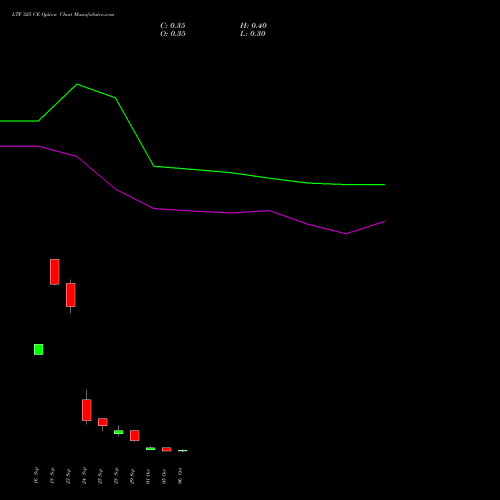Click the '23 Sep' date axis label
Screen dimensions: 500x500
[68, 476]
